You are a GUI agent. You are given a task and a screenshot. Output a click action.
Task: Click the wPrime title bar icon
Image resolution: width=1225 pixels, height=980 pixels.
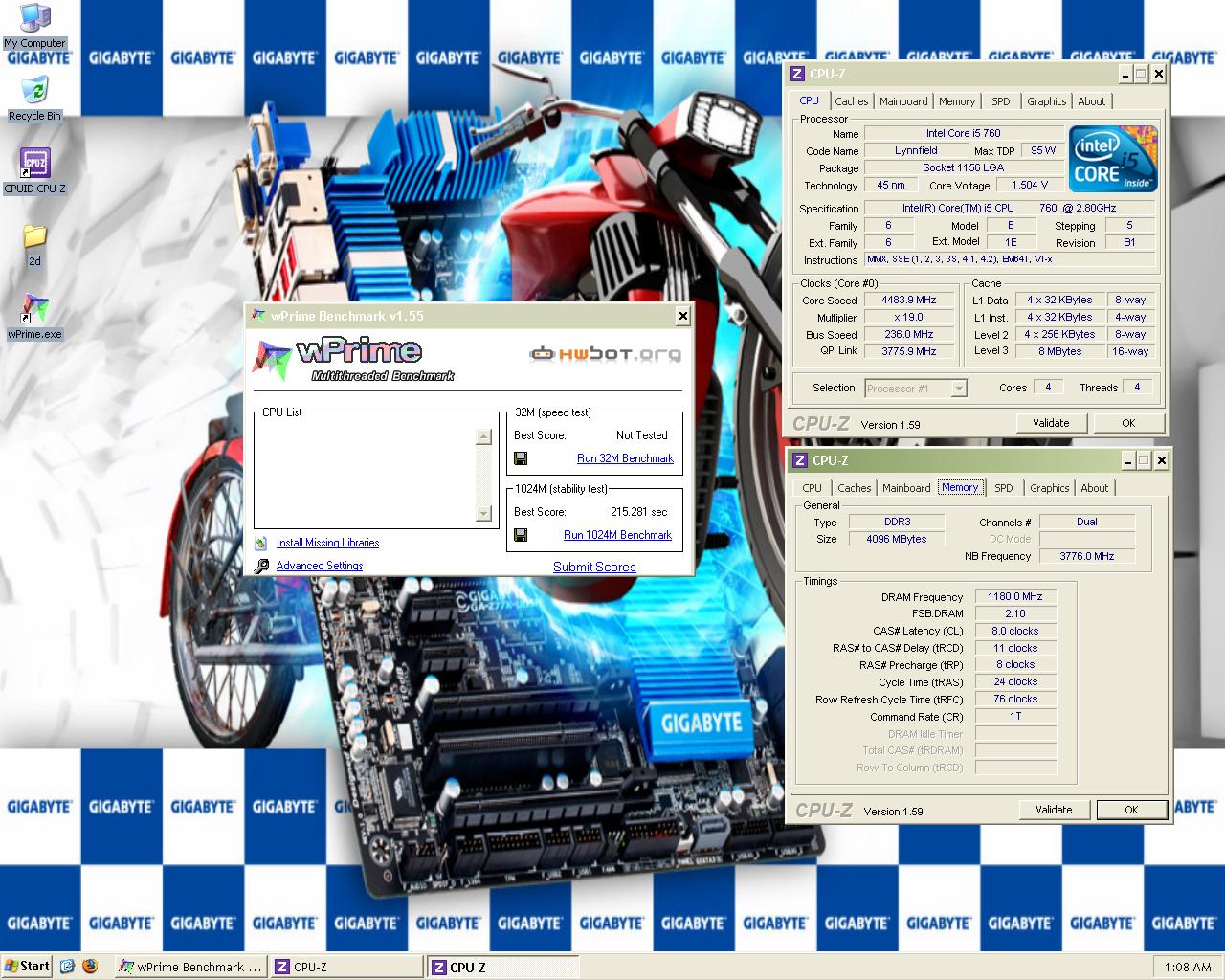point(258,316)
